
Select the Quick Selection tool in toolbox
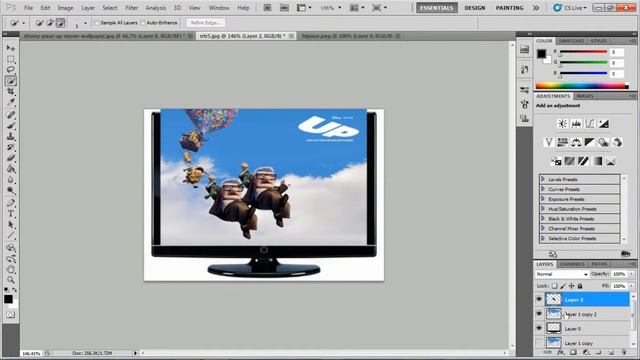coord(11,81)
